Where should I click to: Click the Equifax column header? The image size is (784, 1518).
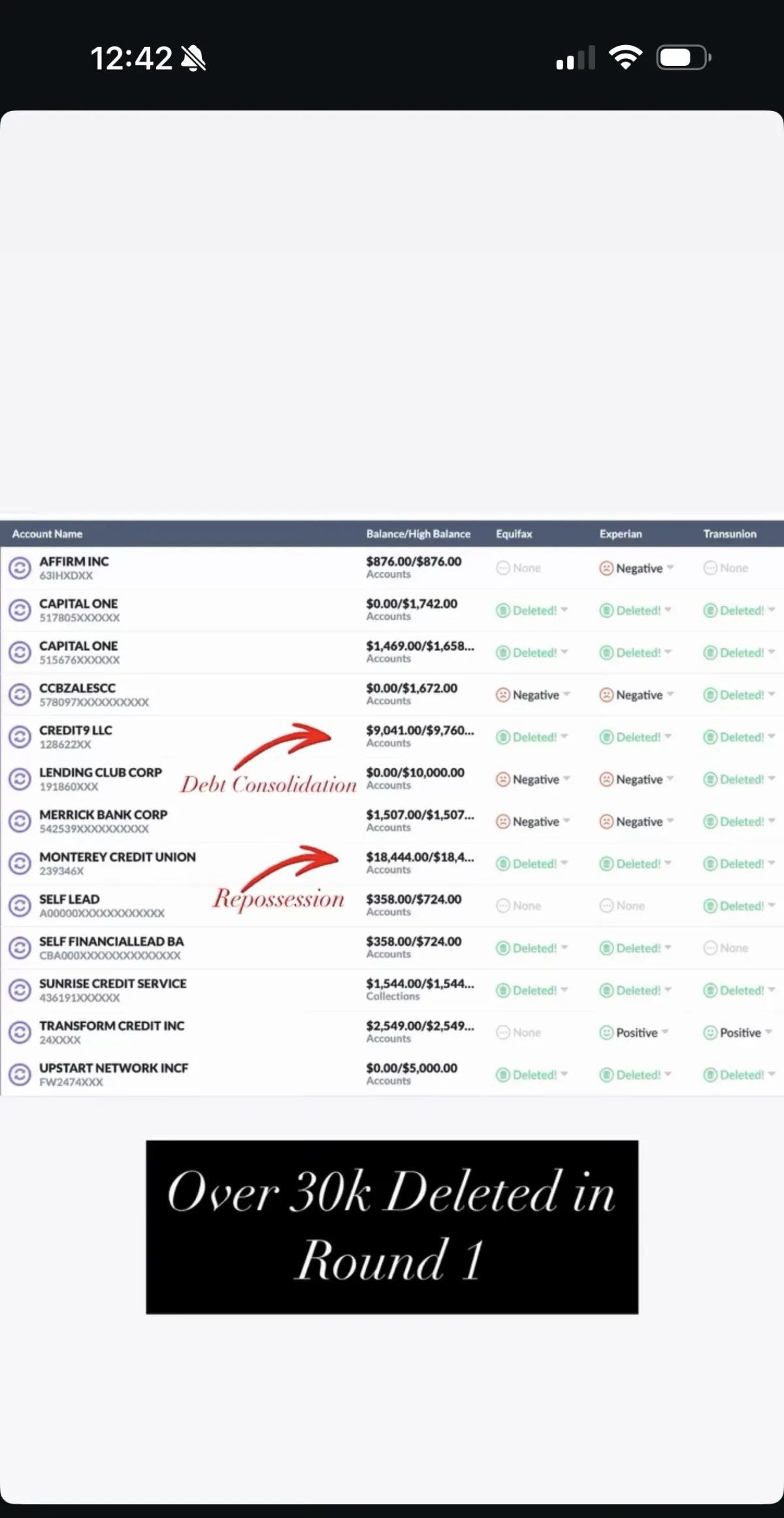point(514,534)
